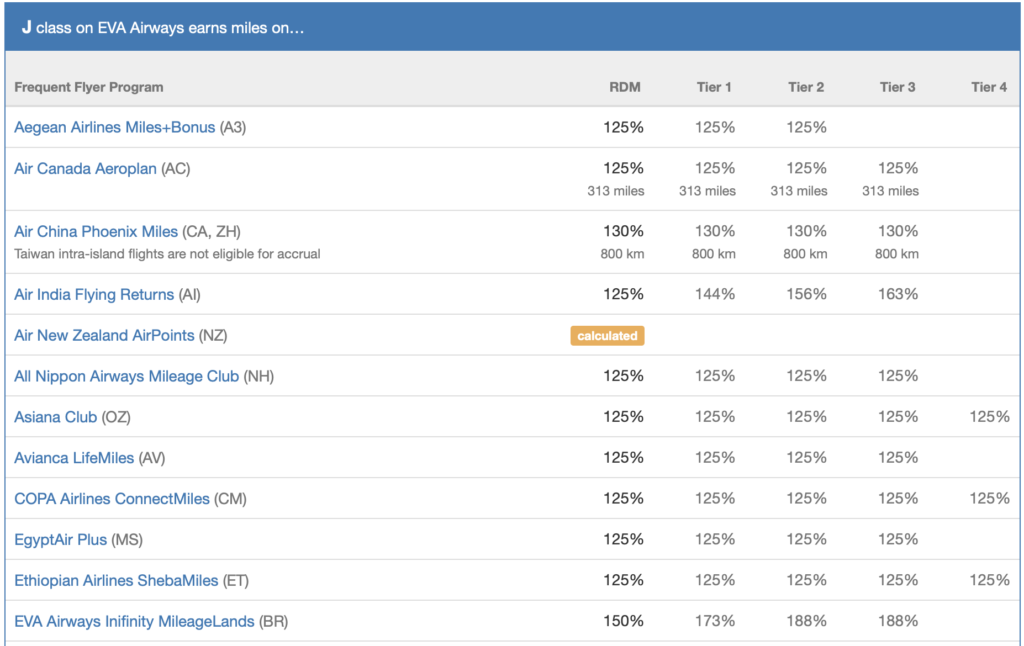Open the Air New Zealand AirPoints link
Image resolution: width=1024 pixels, height=646 pixels.
point(104,335)
